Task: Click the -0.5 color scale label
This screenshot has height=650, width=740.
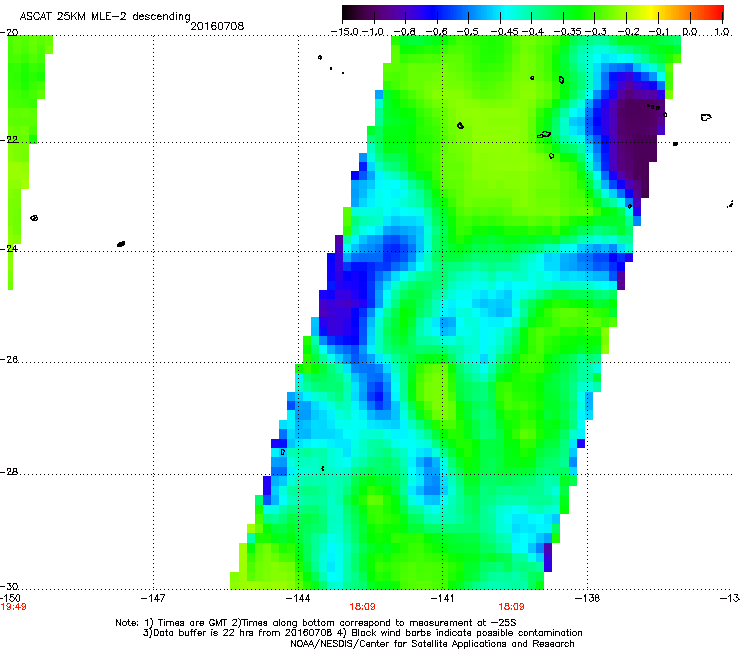Action: 468,32
